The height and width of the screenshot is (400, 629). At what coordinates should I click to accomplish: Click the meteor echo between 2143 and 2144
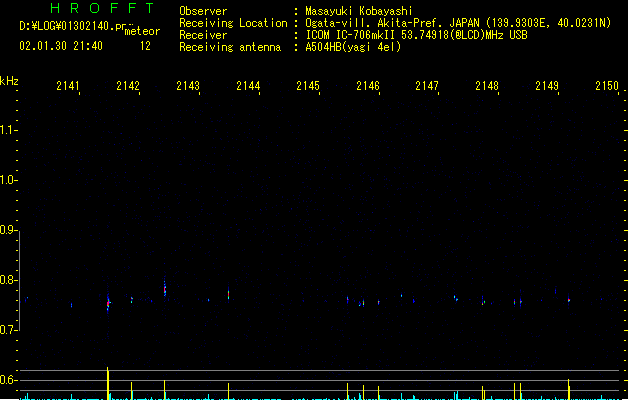point(228,294)
